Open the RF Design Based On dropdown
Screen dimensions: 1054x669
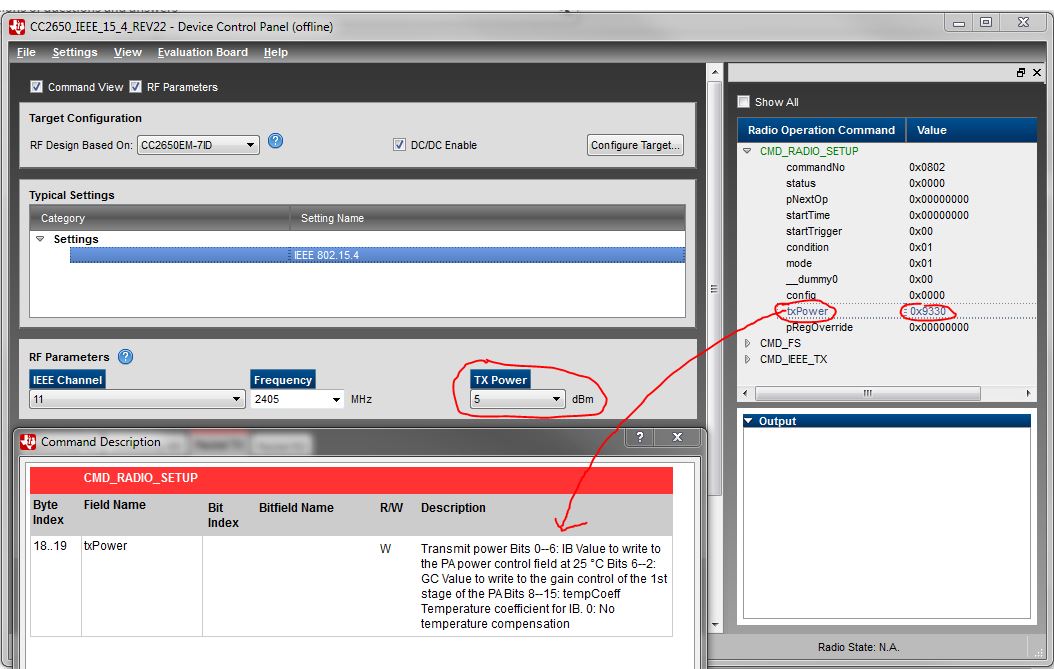click(x=251, y=145)
